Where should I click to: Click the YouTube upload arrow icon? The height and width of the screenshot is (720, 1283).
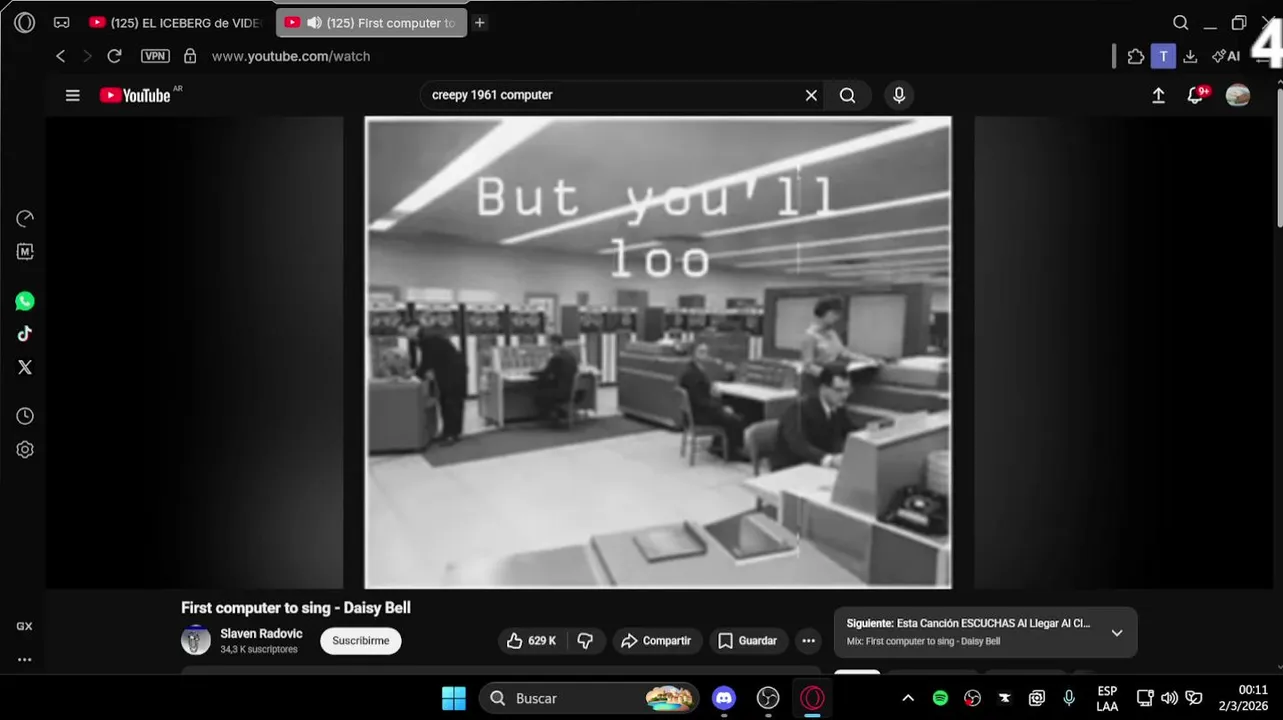pyautogui.click(x=1158, y=95)
